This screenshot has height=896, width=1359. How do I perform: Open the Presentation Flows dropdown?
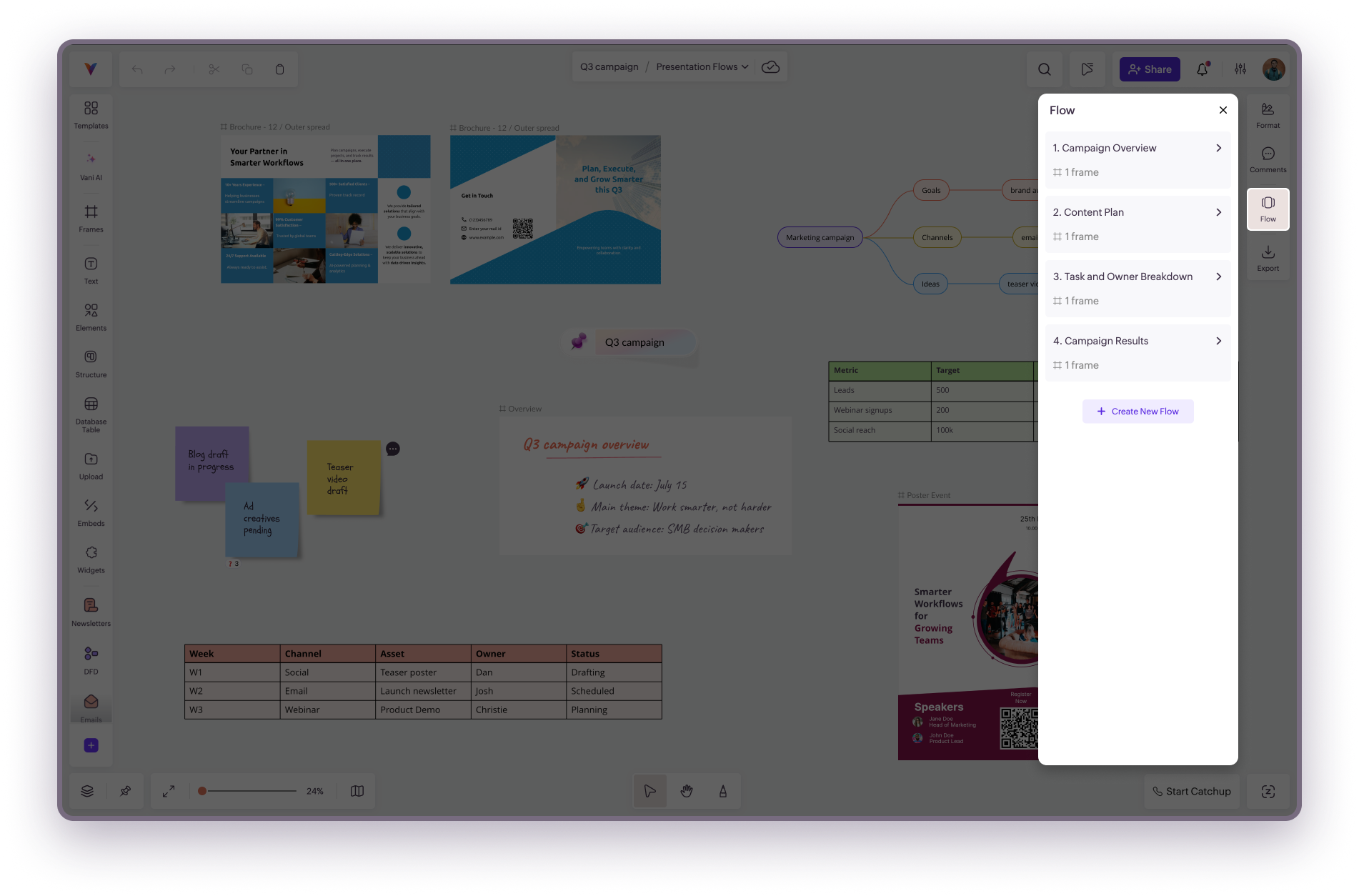[702, 66]
